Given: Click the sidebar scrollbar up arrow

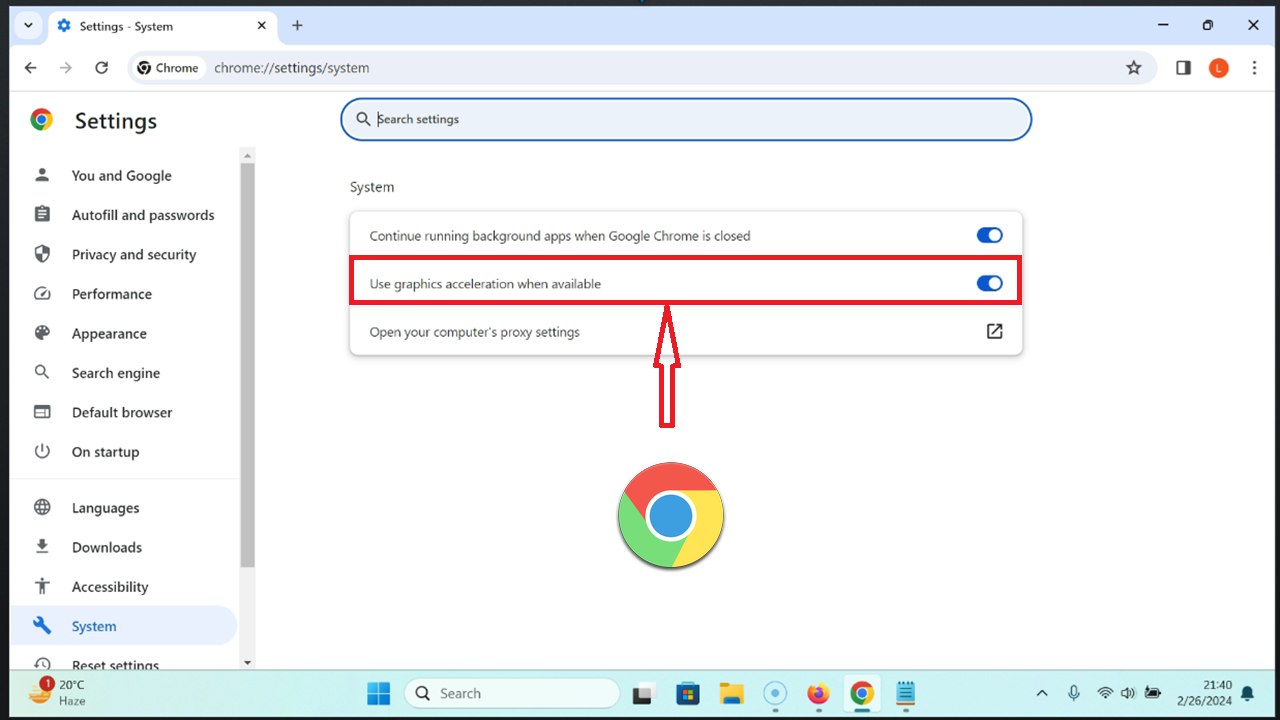Looking at the screenshot, I should 248,155.
